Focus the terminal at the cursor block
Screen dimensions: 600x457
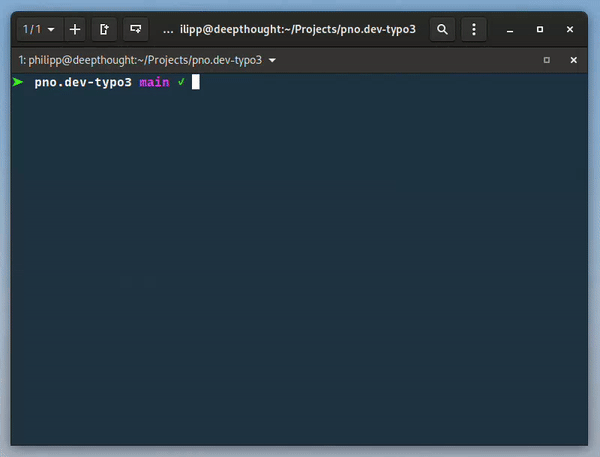coord(196,82)
